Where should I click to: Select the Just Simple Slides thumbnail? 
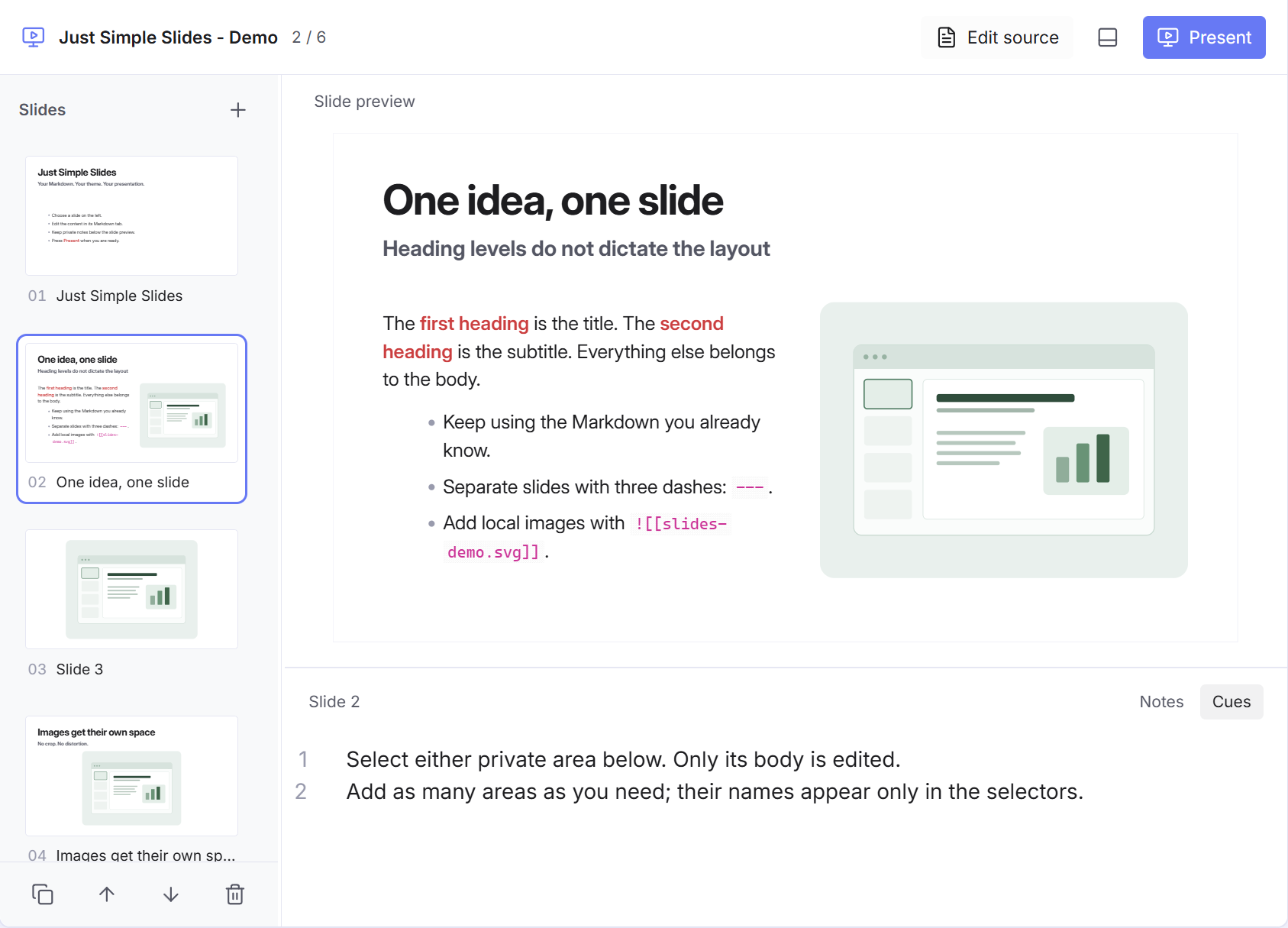[131, 215]
